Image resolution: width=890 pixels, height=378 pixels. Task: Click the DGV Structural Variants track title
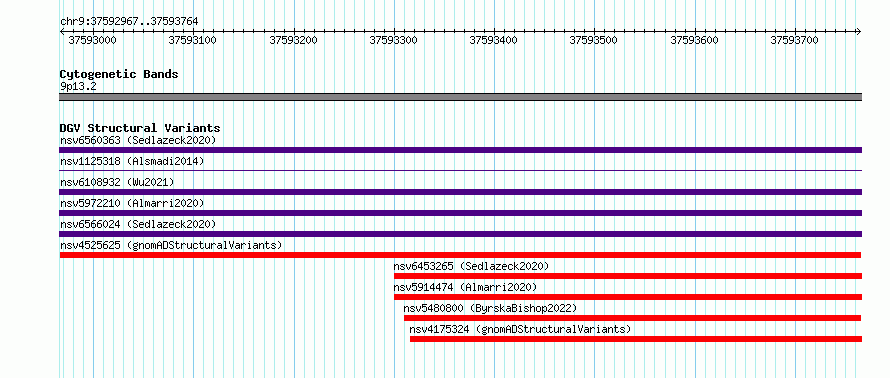(140, 128)
